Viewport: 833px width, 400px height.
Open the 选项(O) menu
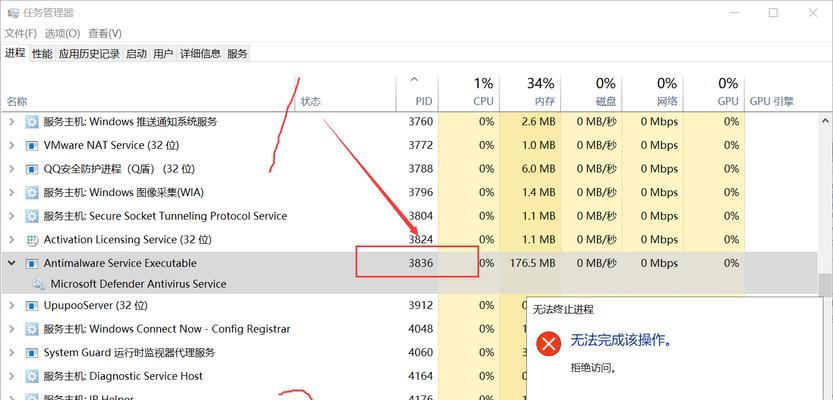click(62, 33)
